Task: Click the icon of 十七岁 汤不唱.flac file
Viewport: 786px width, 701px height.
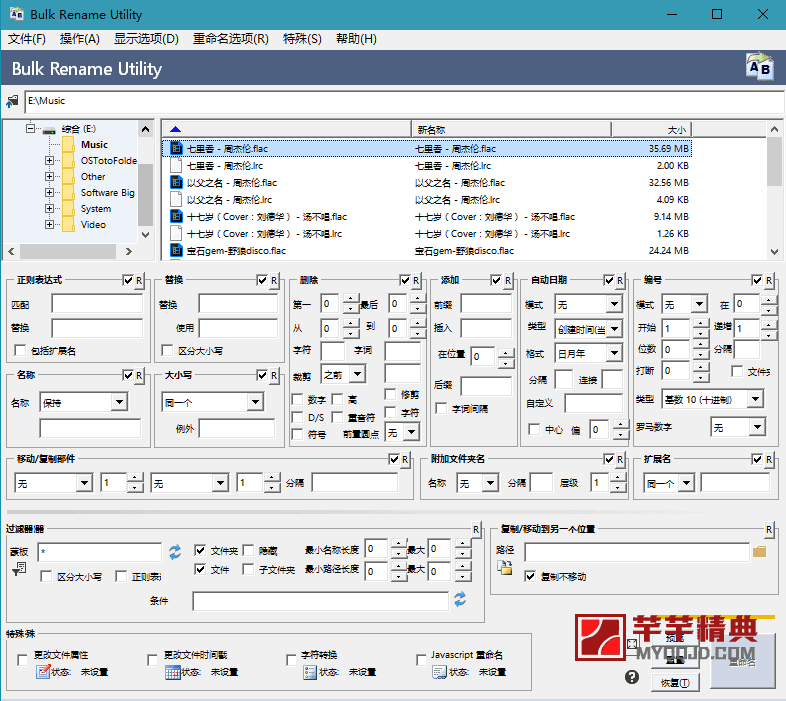Action: tap(176, 217)
